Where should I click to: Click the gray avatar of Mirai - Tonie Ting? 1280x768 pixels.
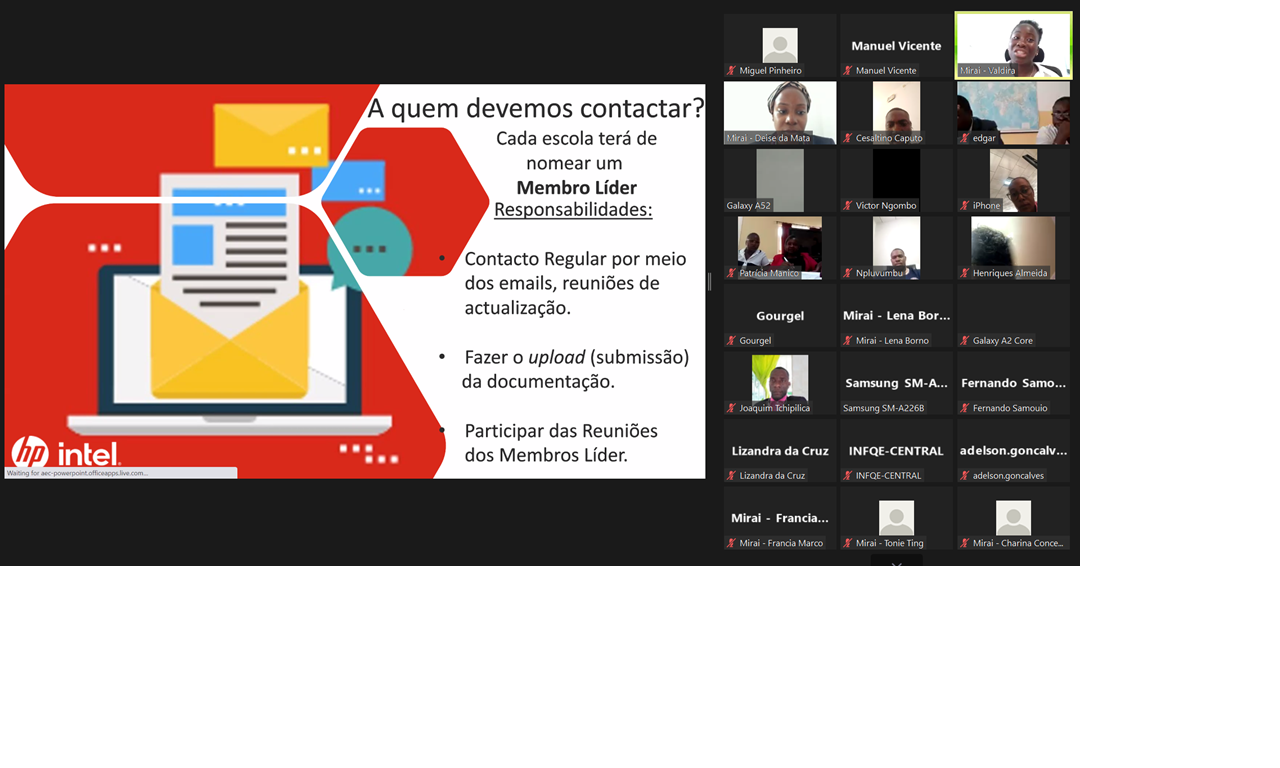point(896,518)
